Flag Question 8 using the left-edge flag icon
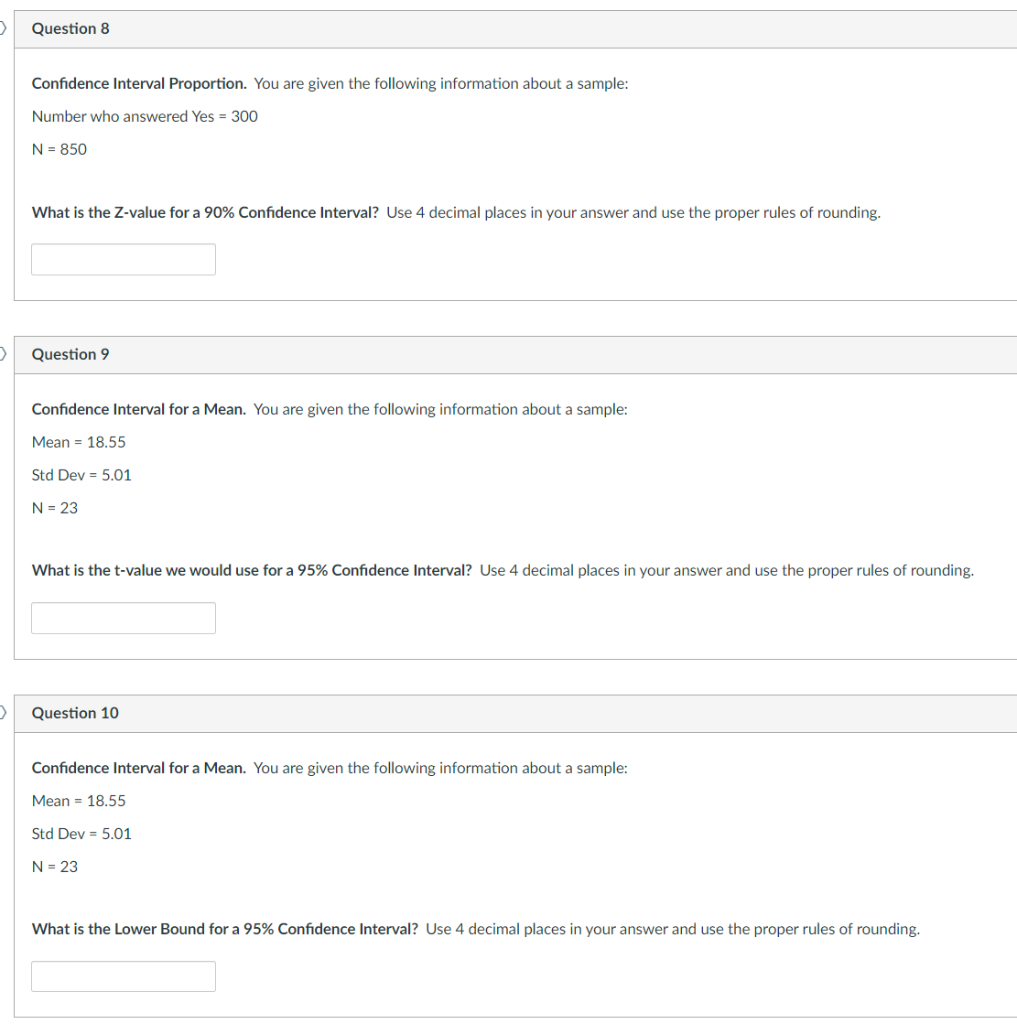1017x1024 pixels. [x=3, y=28]
